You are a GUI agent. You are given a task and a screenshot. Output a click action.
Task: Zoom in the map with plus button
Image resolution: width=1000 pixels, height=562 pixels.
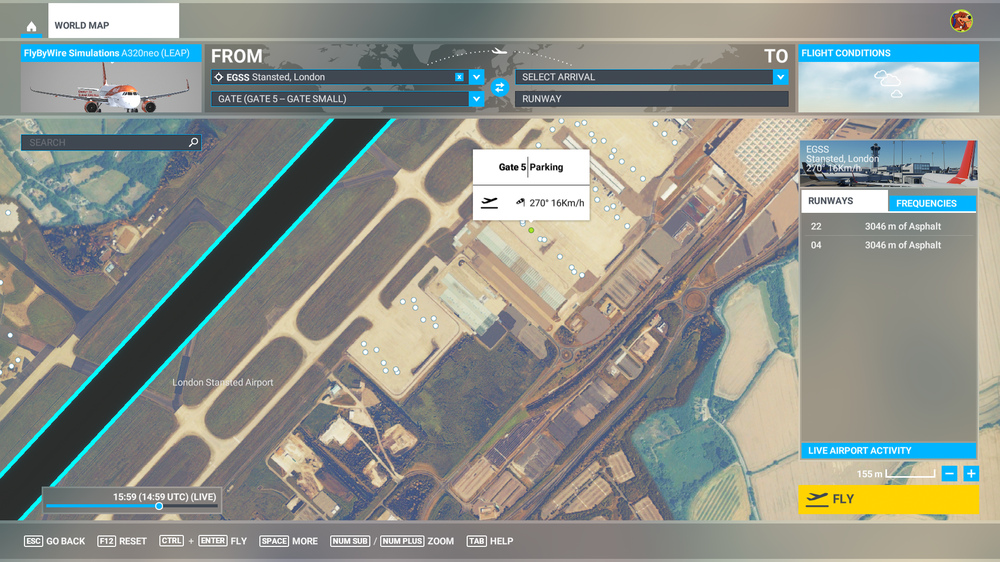pyautogui.click(x=971, y=473)
